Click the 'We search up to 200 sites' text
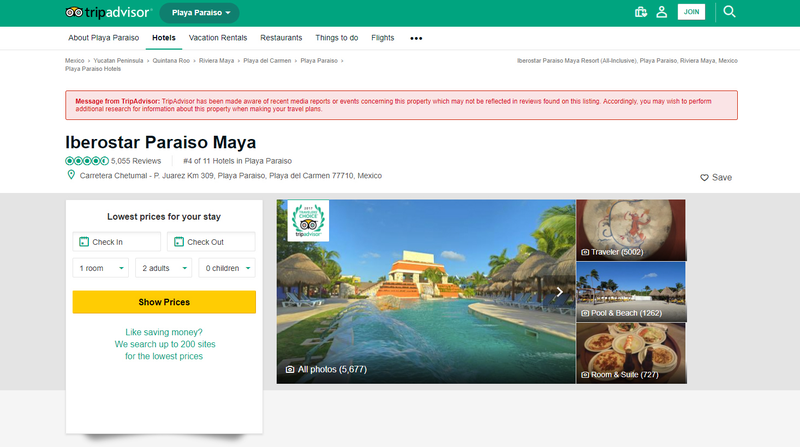 [x=165, y=344]
